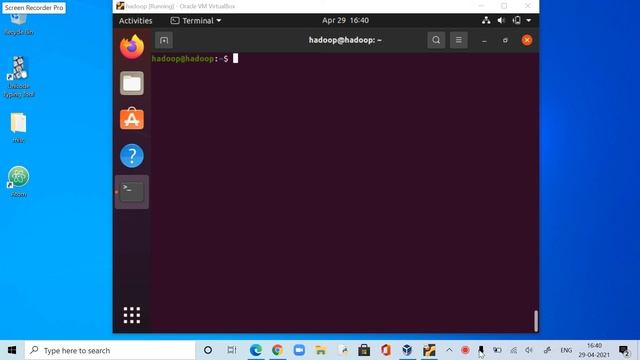This screenshot has width=640, height=360.
Task: Open Windows volume tray icon
Action: (x=529, y=350)
